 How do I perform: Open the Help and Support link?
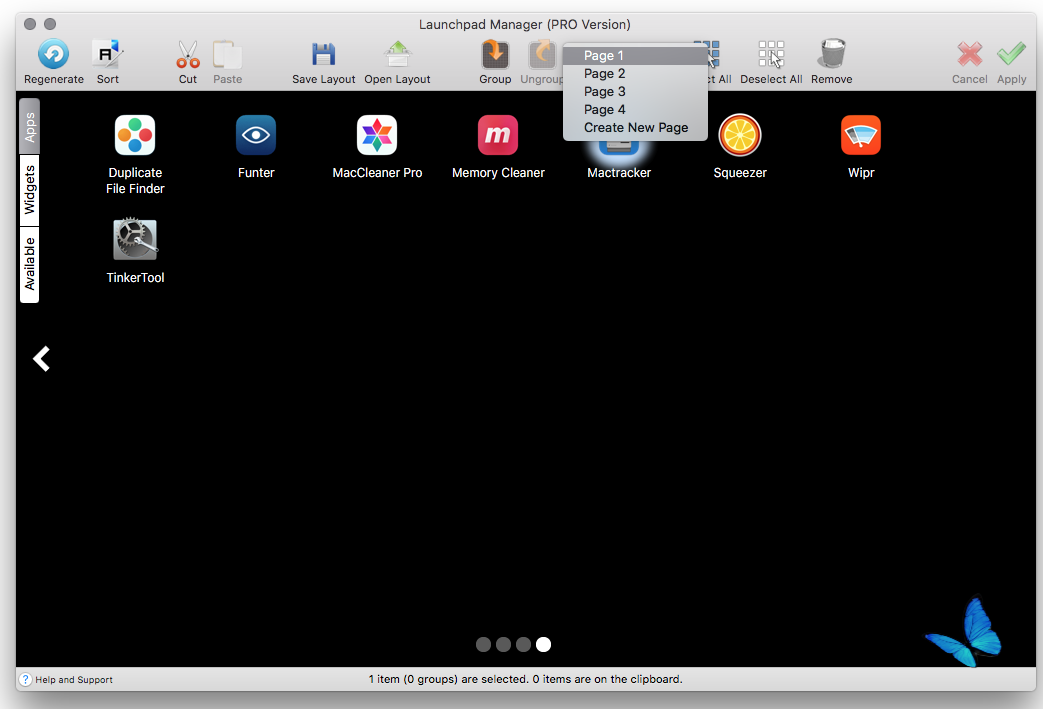(x=74, y=680)
